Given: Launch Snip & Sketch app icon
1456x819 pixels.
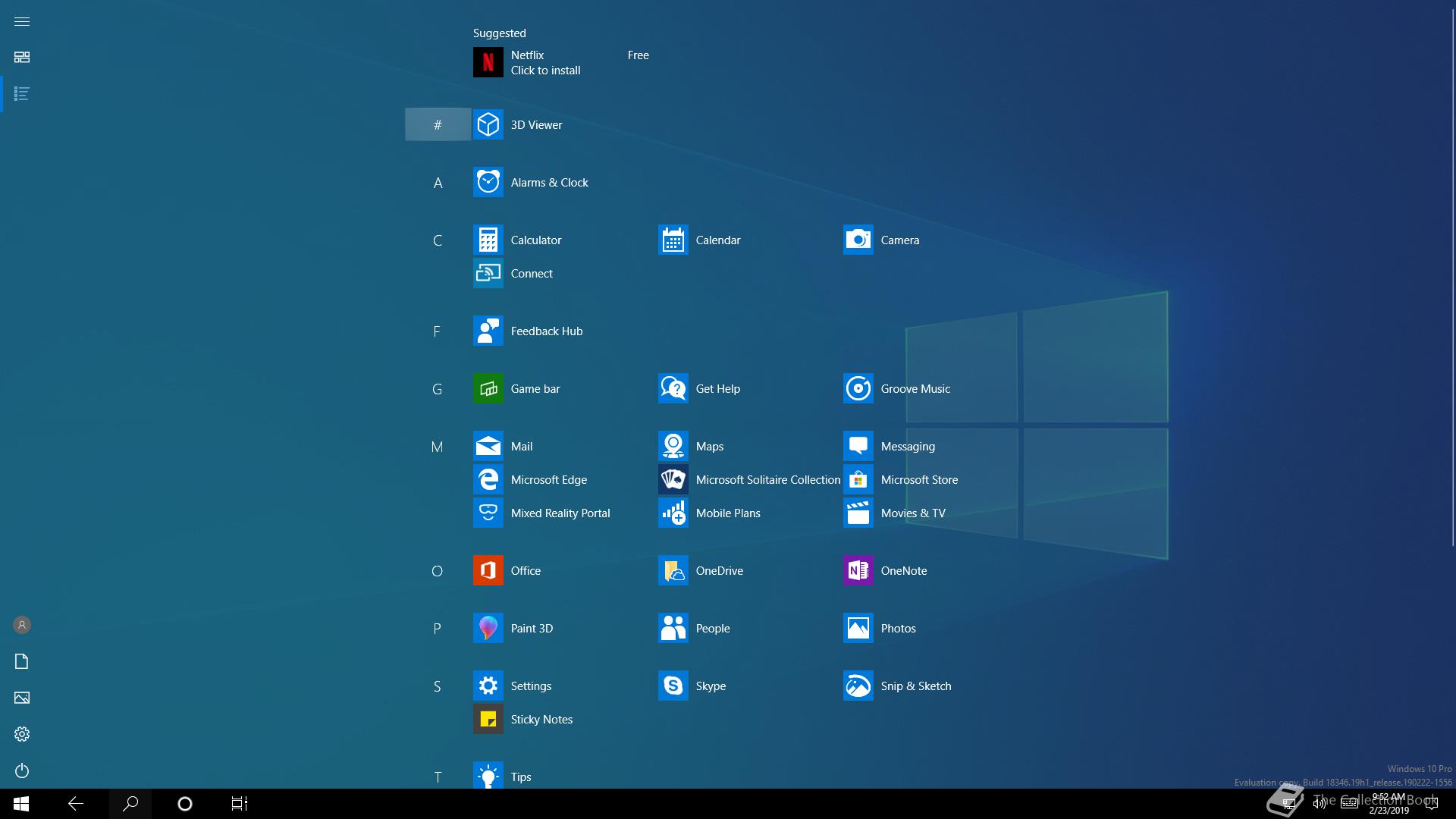Looking at the screenshot, I should click(858, 686).
